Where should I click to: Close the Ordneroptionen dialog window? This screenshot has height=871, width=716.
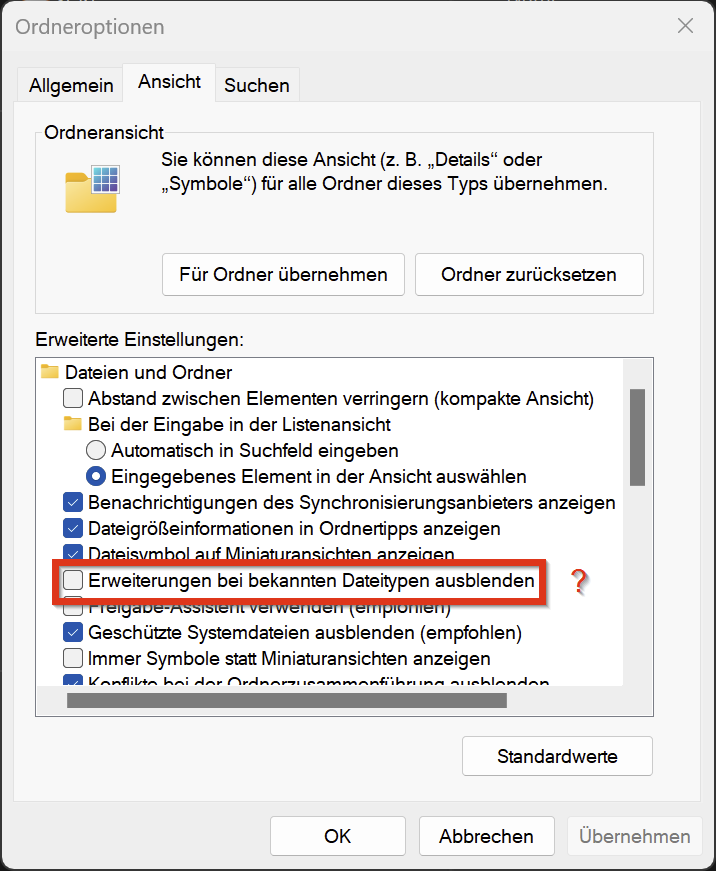coord(685,26)
